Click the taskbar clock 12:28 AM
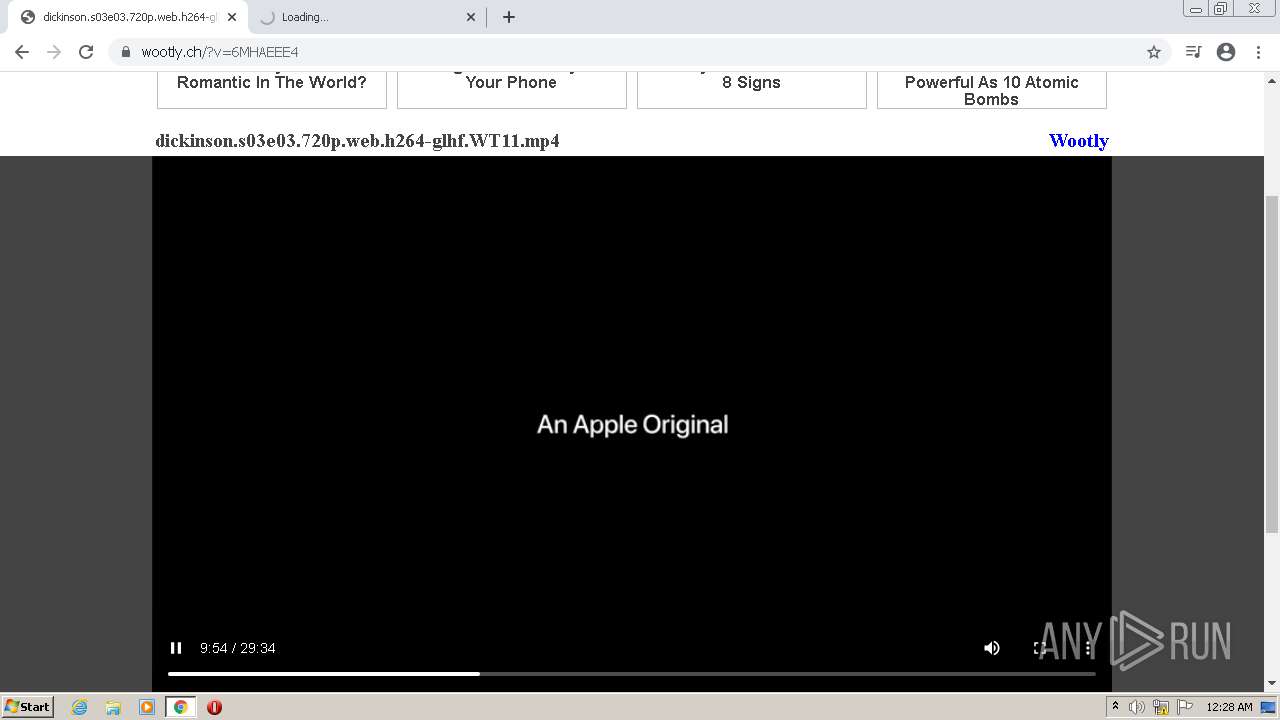The height and width of the screenshot is (720, 1280). 1229,707
